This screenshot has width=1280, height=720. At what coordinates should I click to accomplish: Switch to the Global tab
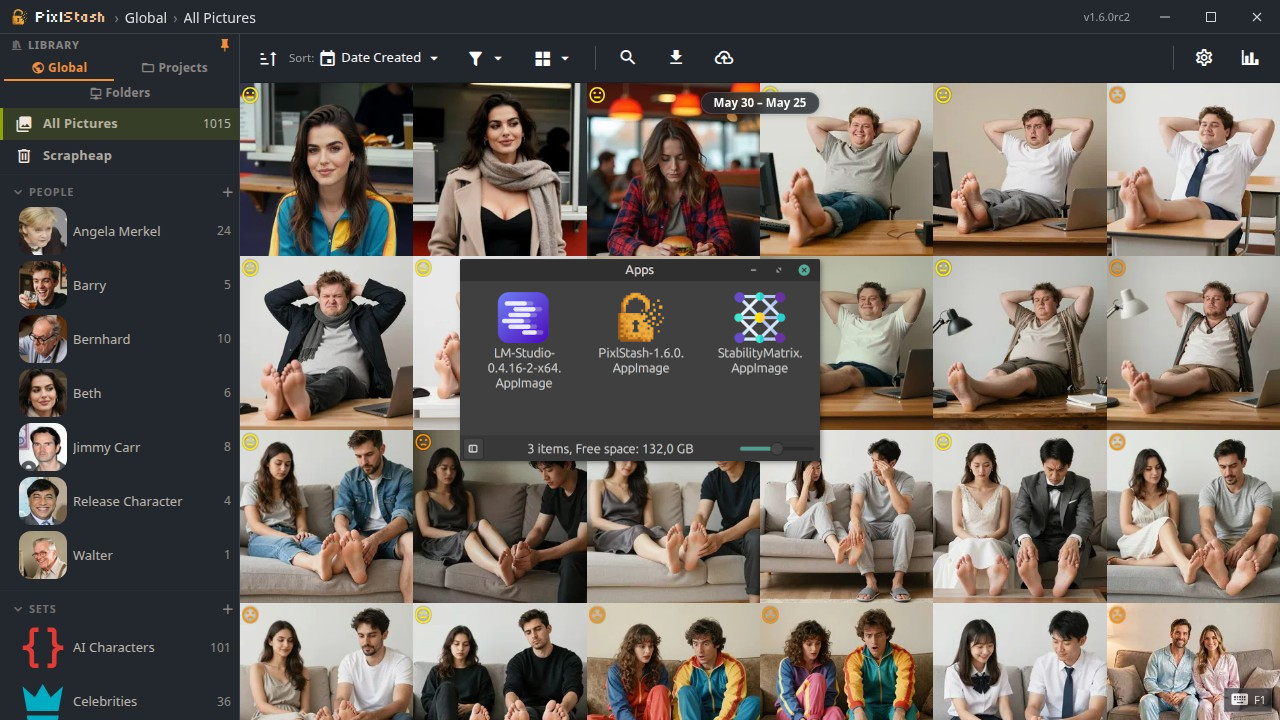(60, 68)
